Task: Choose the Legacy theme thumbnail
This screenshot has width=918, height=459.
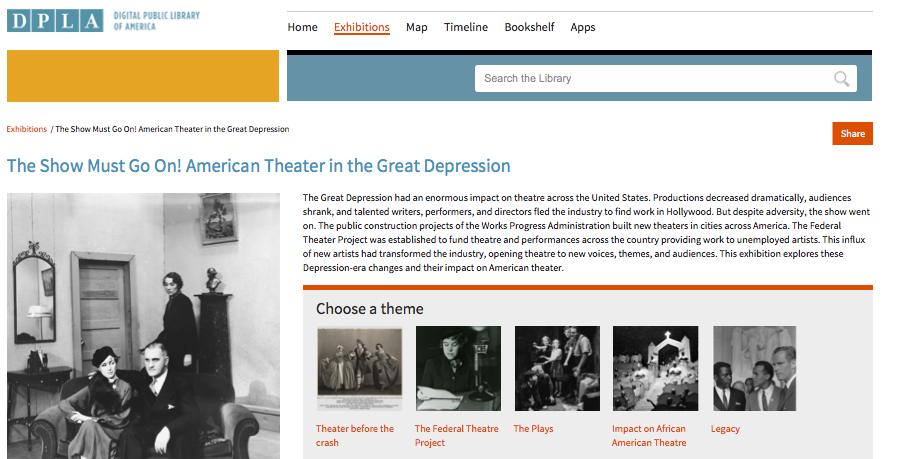Action: pos(754,368)
